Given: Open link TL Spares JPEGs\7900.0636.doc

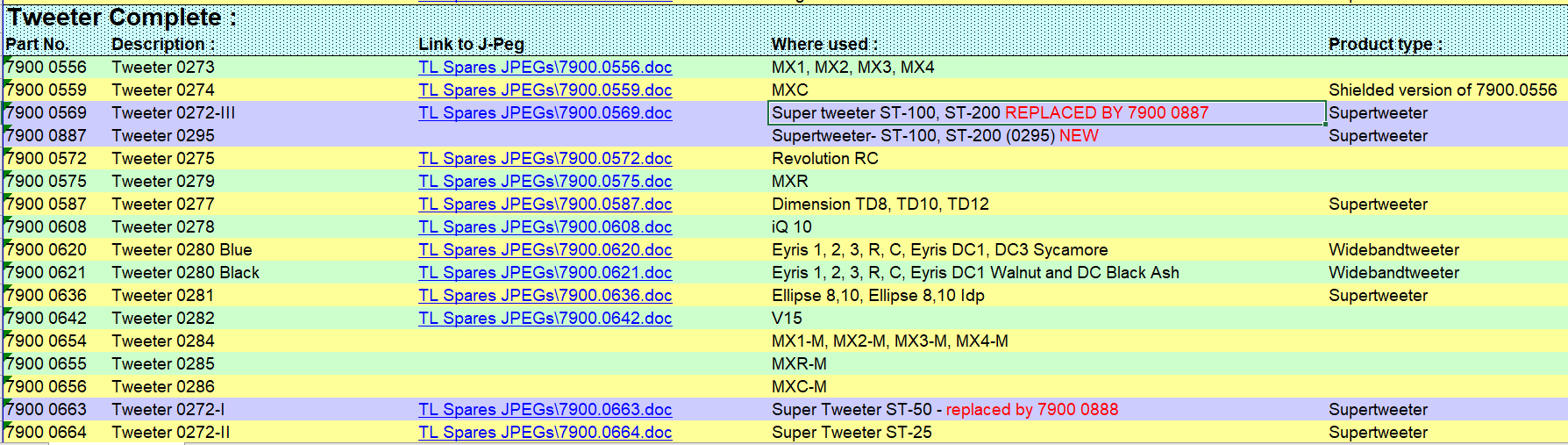Looking at the screenshot, I should (x=545, y=296).
